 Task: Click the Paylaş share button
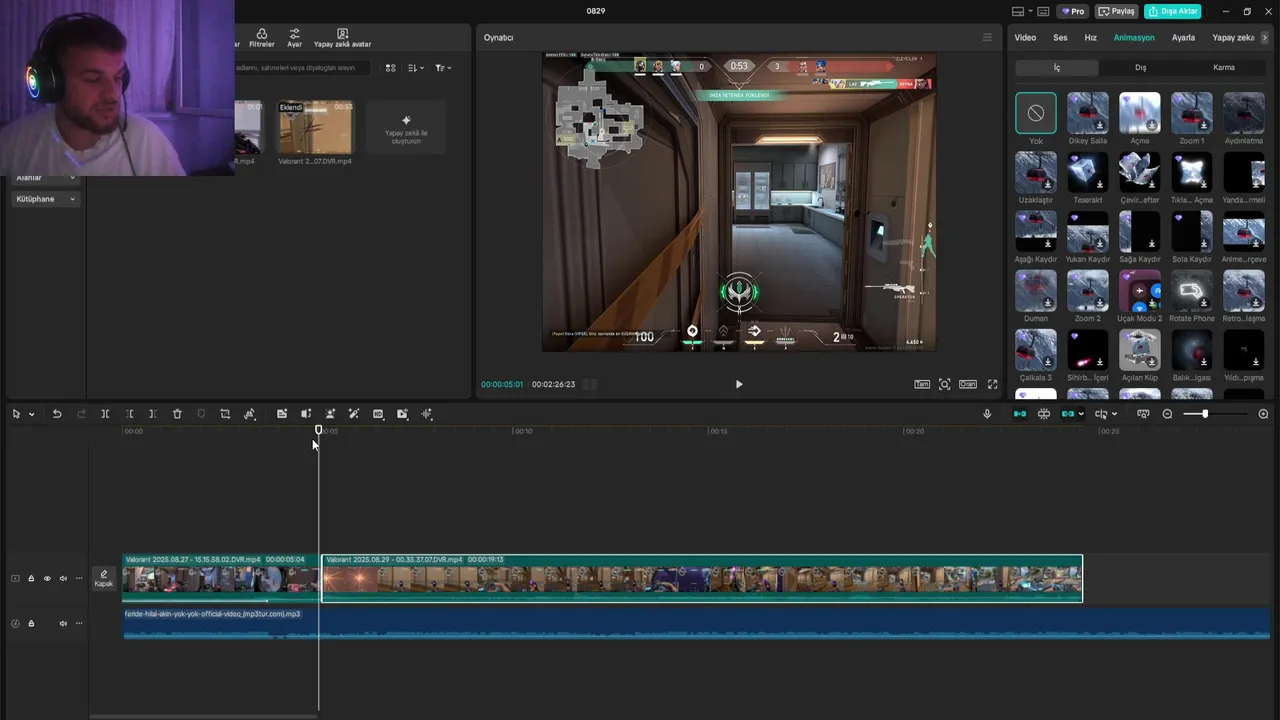(x=1117, y=11)
